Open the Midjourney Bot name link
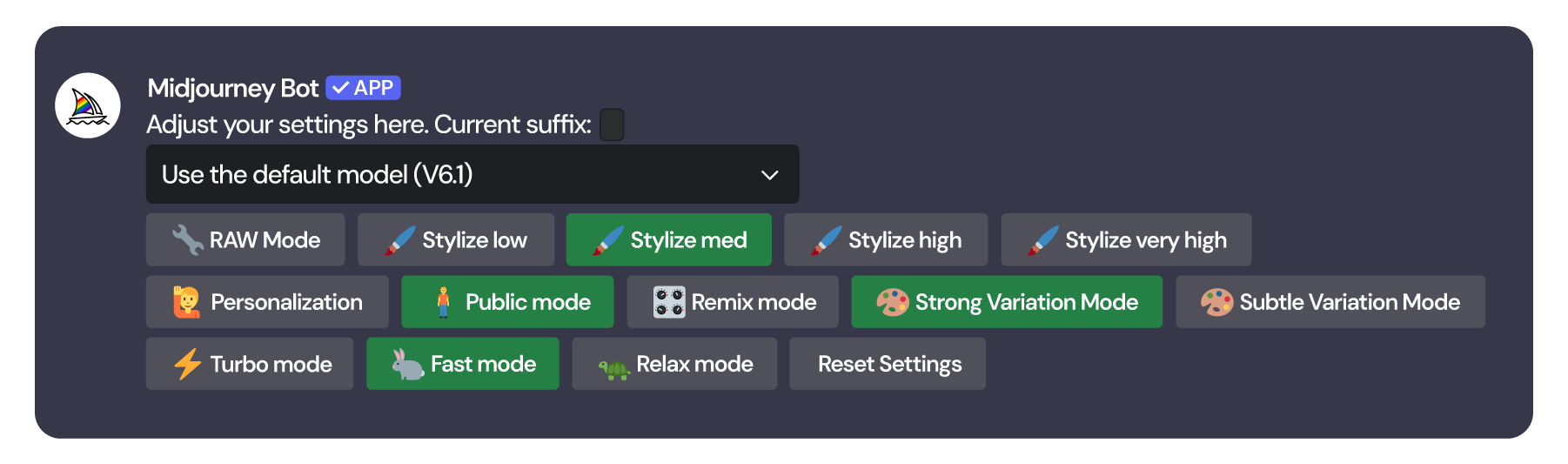Screen dimensions: 1568x464 click(233, 88)
